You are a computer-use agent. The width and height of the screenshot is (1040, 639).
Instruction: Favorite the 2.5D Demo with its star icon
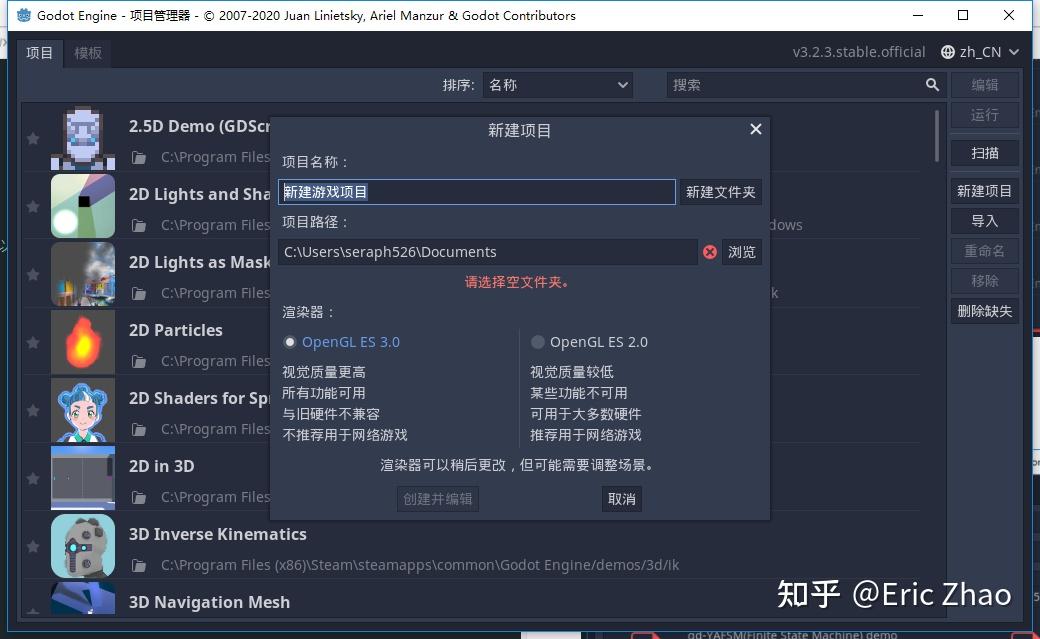(31, 138)
